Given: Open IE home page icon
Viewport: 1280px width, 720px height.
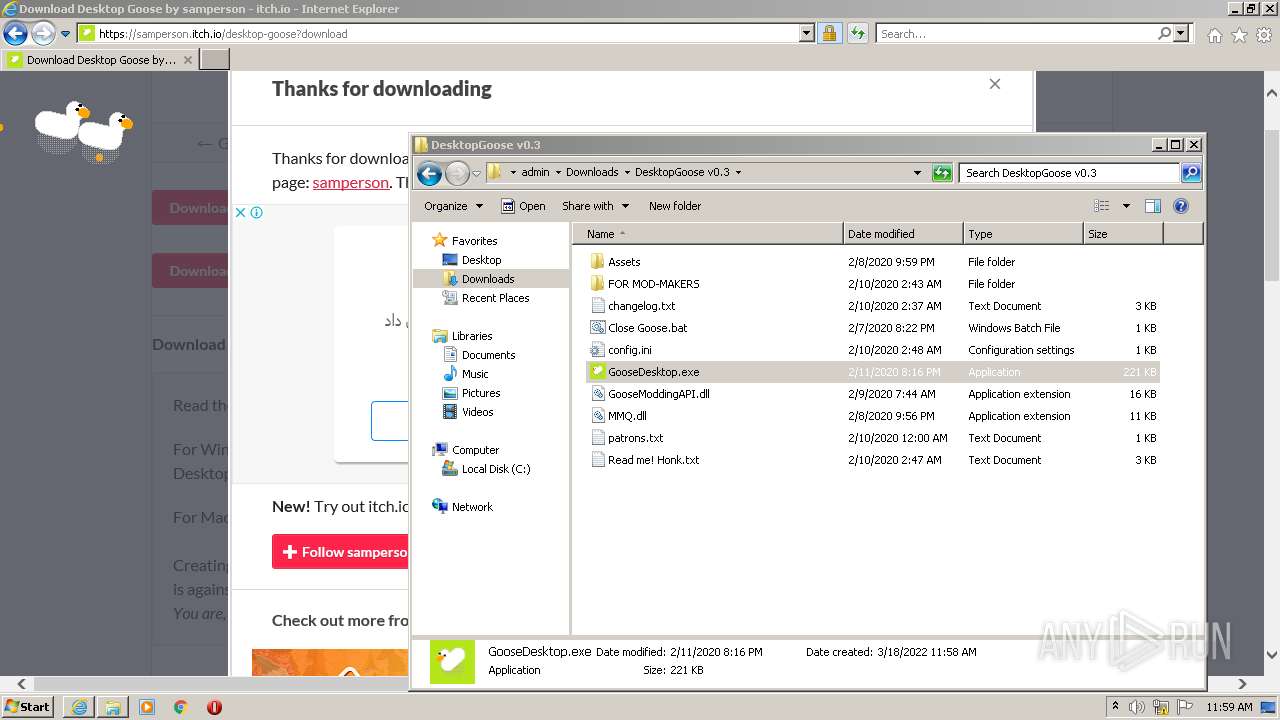Looking at the screenshot, I should point(1214,35).
